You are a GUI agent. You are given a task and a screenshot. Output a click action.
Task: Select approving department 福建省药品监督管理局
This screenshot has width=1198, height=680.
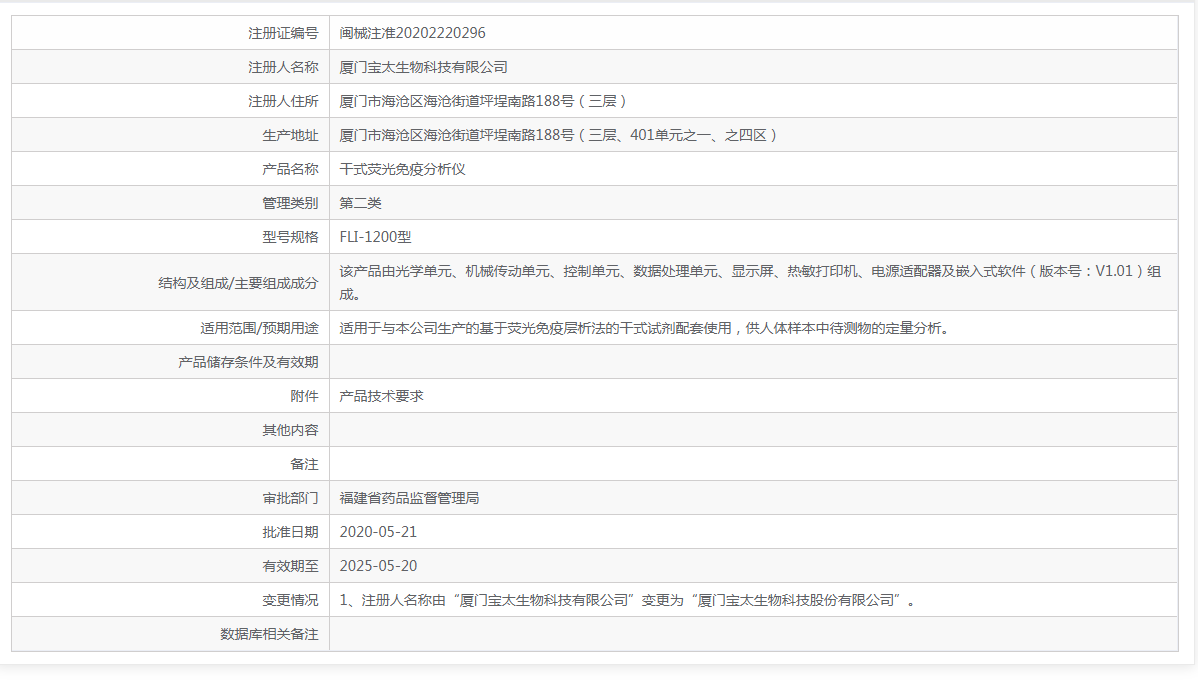point(410,498)
